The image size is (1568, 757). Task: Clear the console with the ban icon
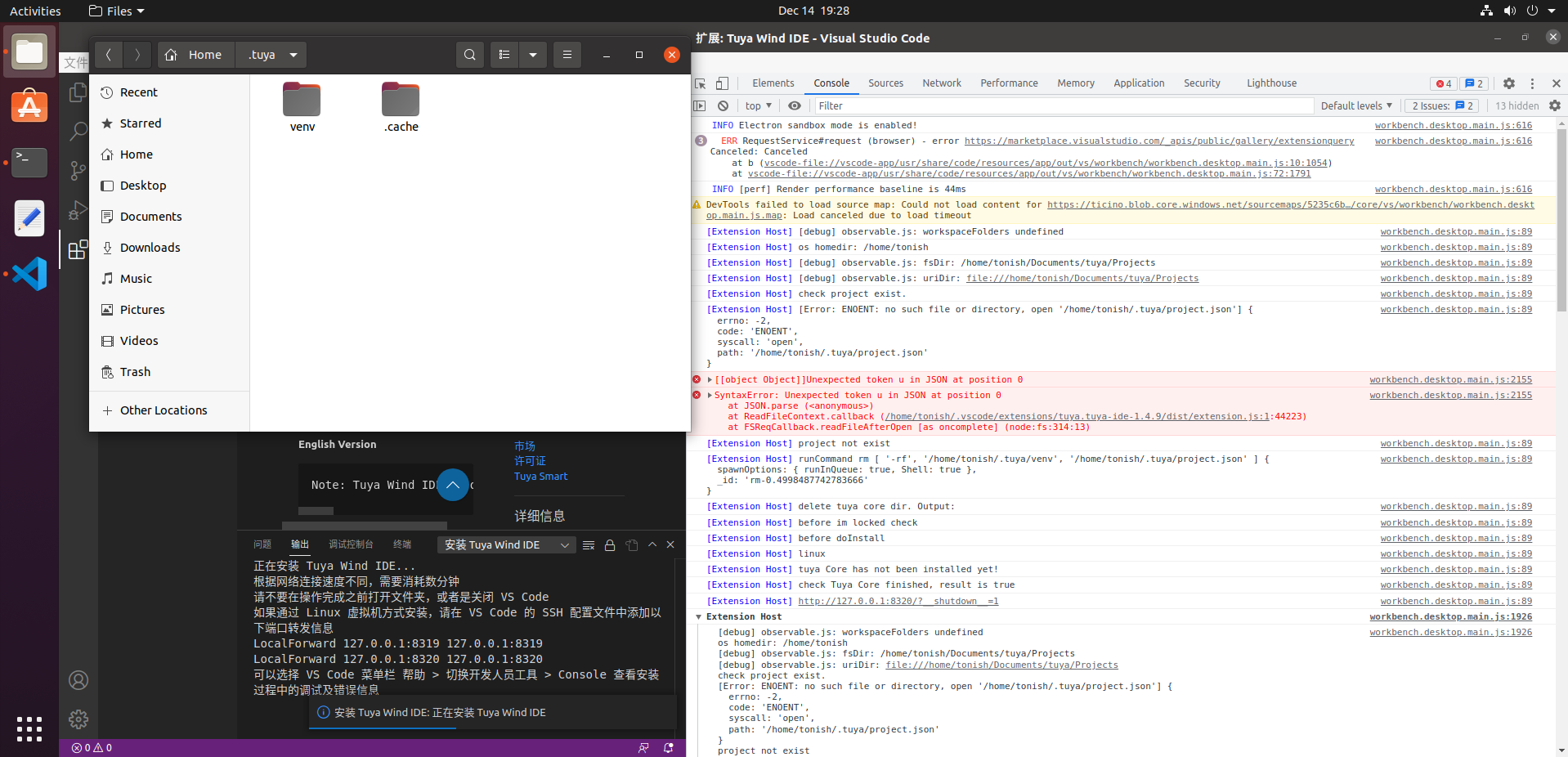(723, 105)
